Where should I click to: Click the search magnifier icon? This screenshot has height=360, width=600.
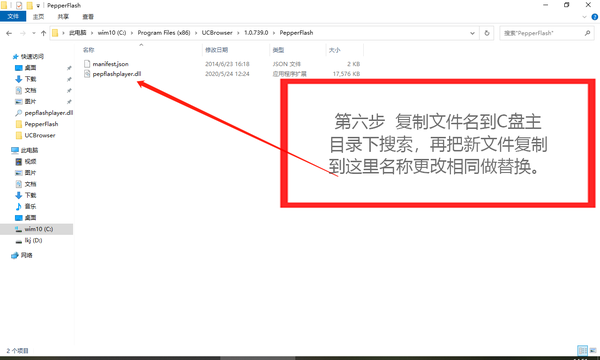pyautogui.click(x=587, y=33)
